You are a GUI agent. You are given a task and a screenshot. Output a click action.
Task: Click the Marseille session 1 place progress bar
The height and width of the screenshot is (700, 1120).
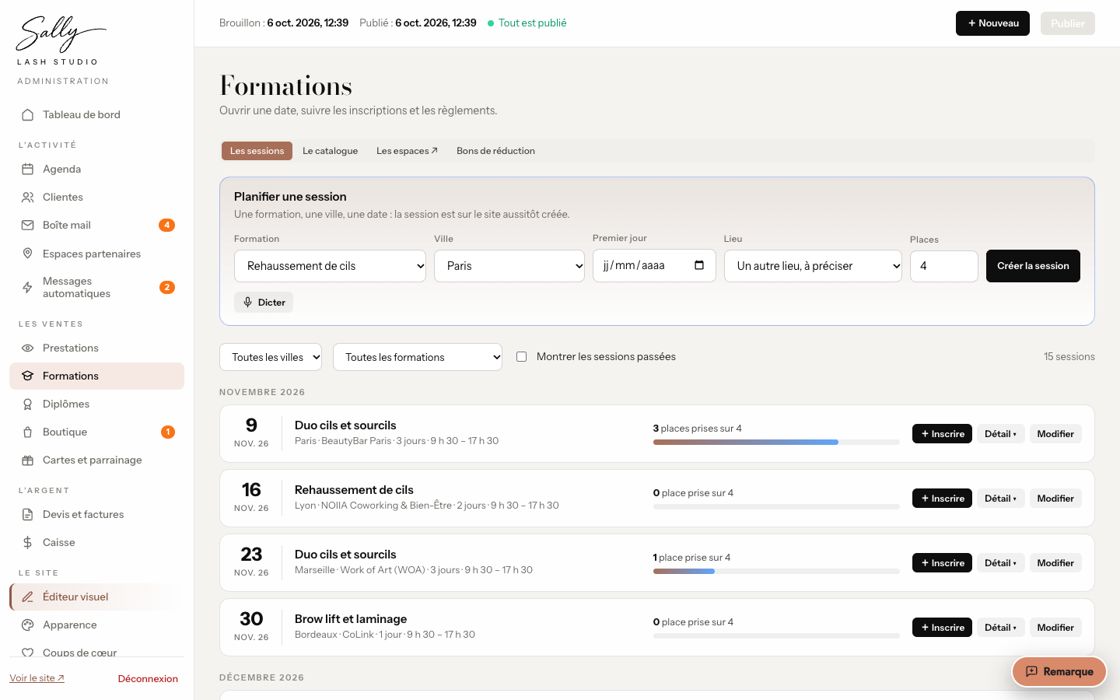pyautogui.click(x=776, y=571)
